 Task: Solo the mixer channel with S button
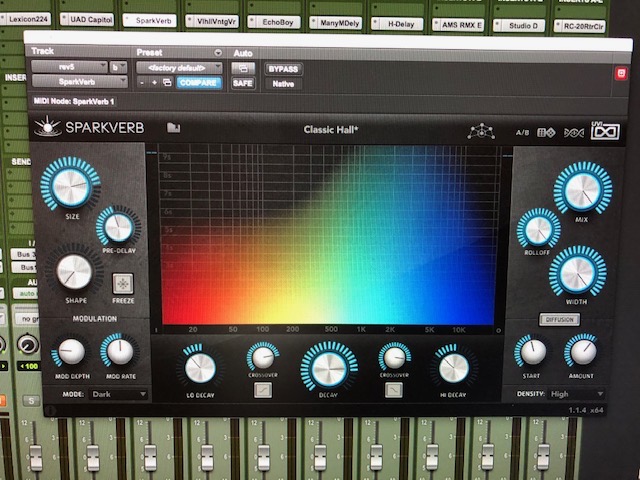(x=31, y=400)
